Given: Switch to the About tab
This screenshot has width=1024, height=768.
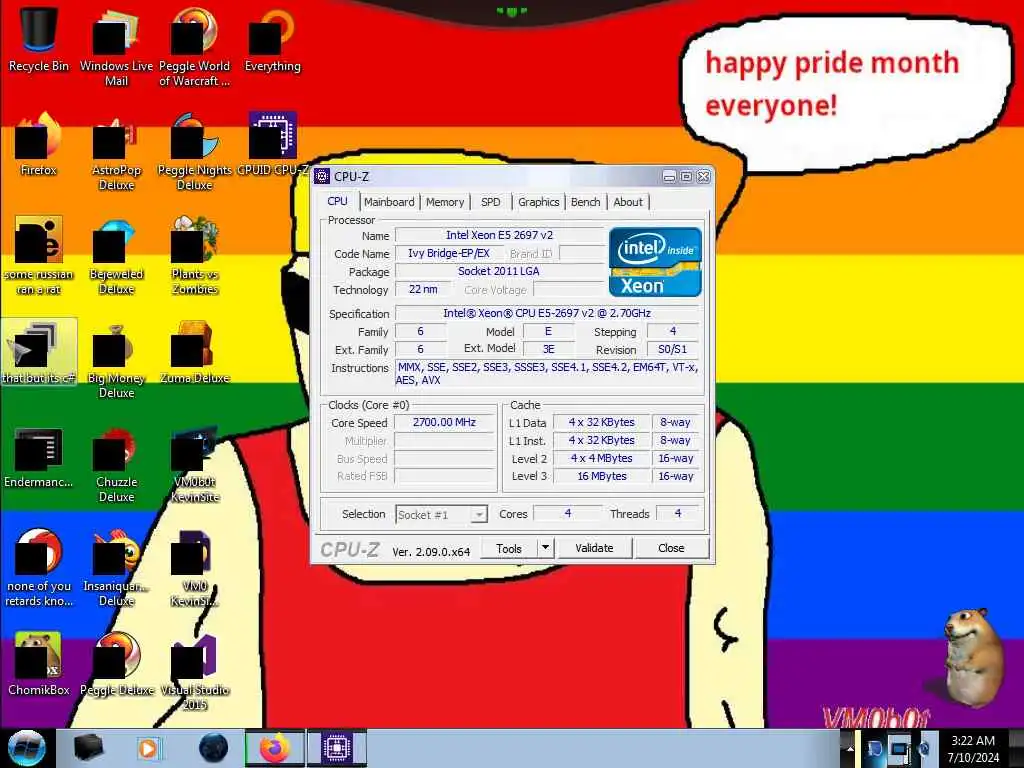Looking at the screenshot, I should (628, 202).
